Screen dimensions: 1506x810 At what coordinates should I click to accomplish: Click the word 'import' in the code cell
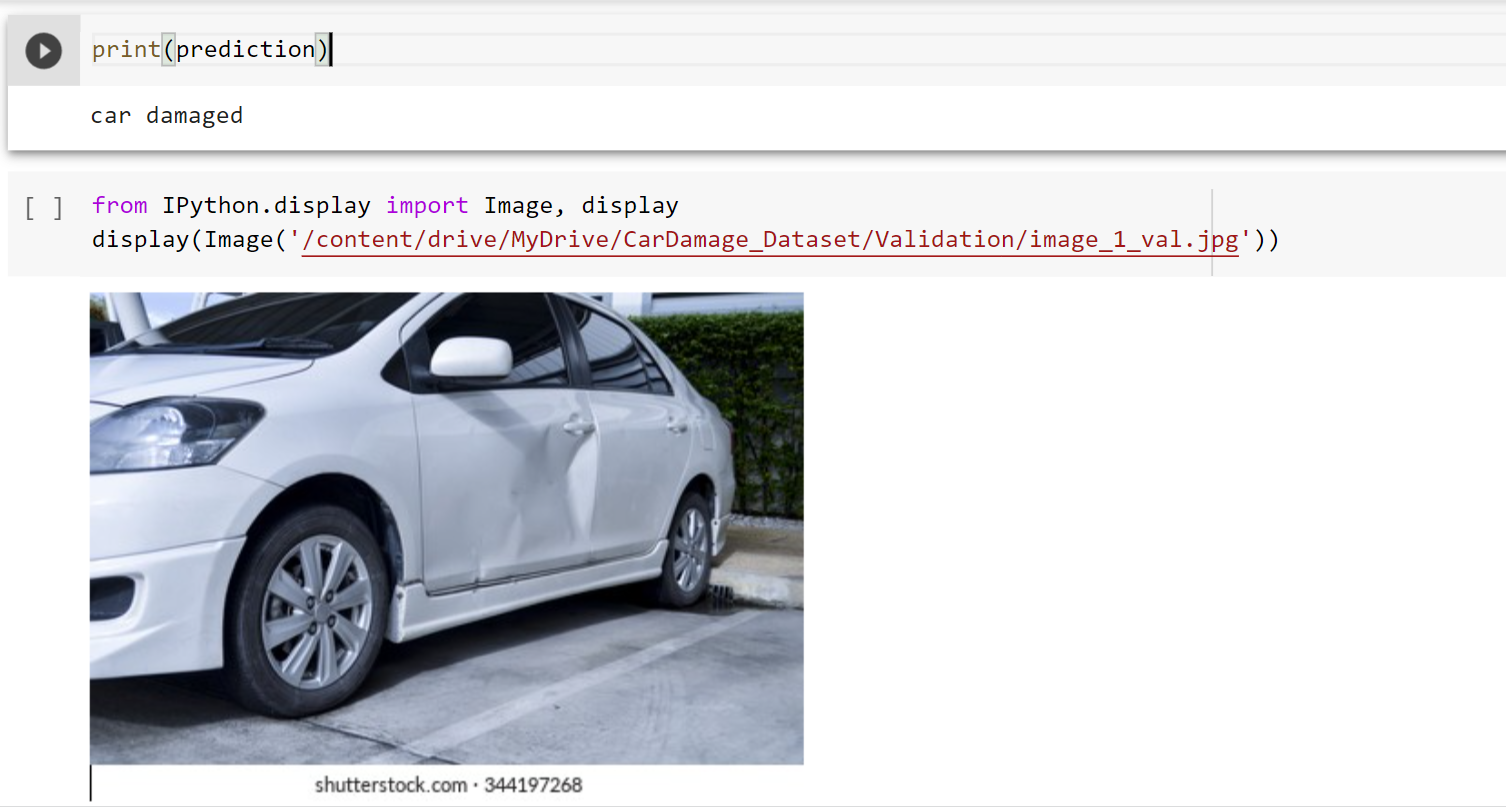point(427,205)
